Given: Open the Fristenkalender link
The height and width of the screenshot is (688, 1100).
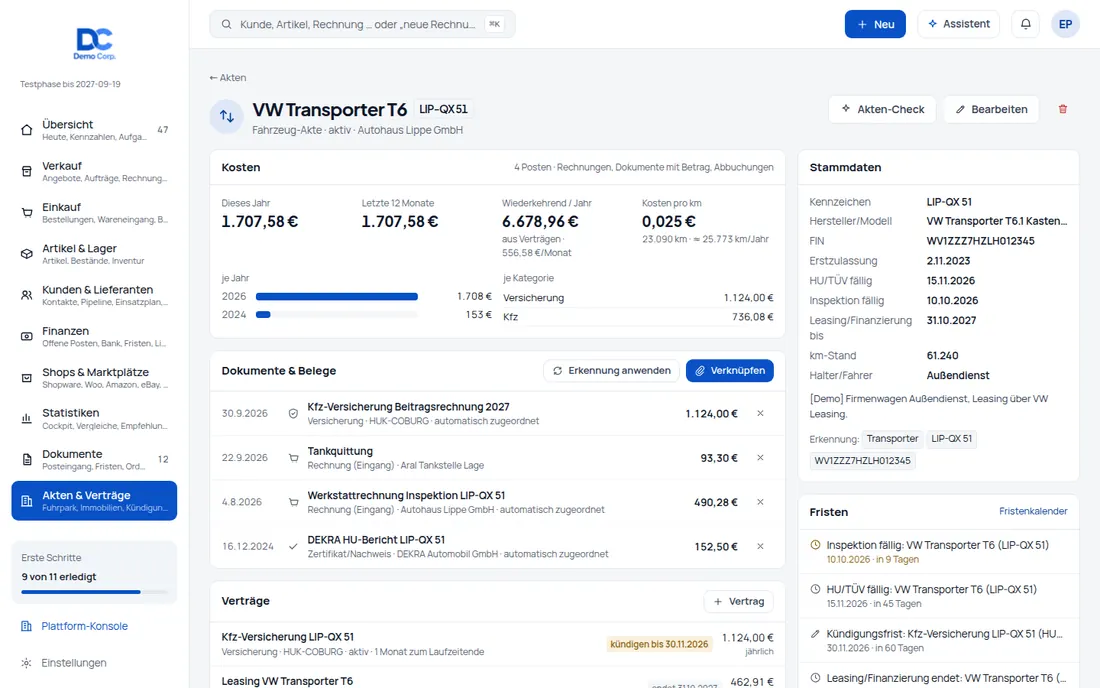Looking at the screenshot, I should coord(1033,511).
